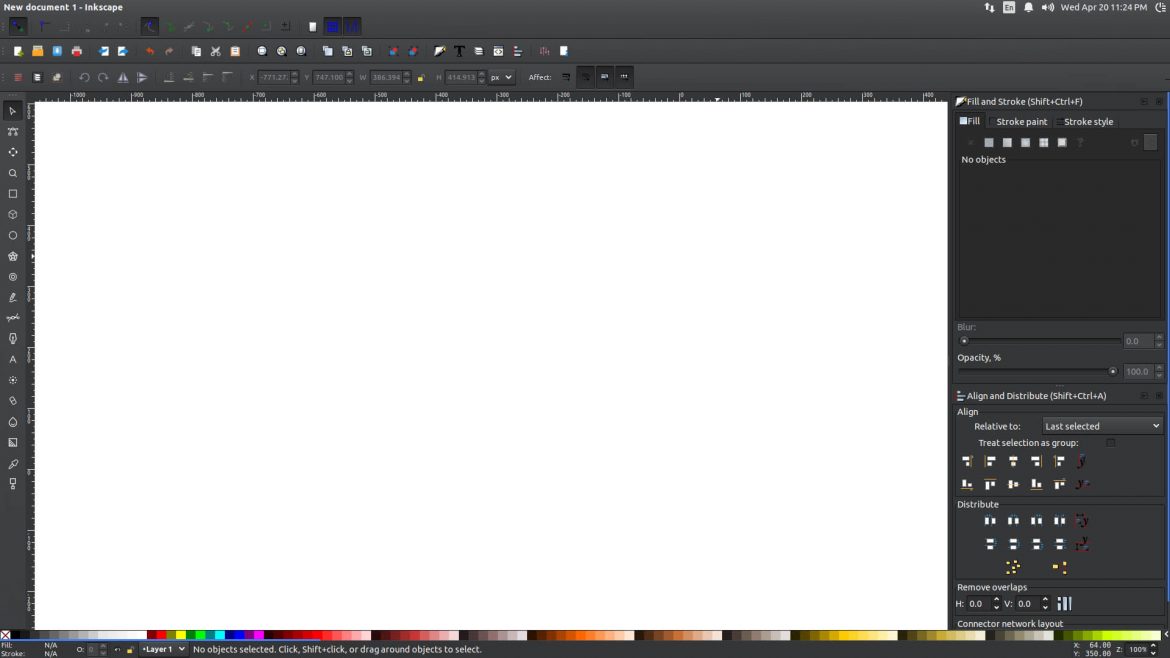
Task: Open the Layer 1 selector at bottom
Action: 163,649
